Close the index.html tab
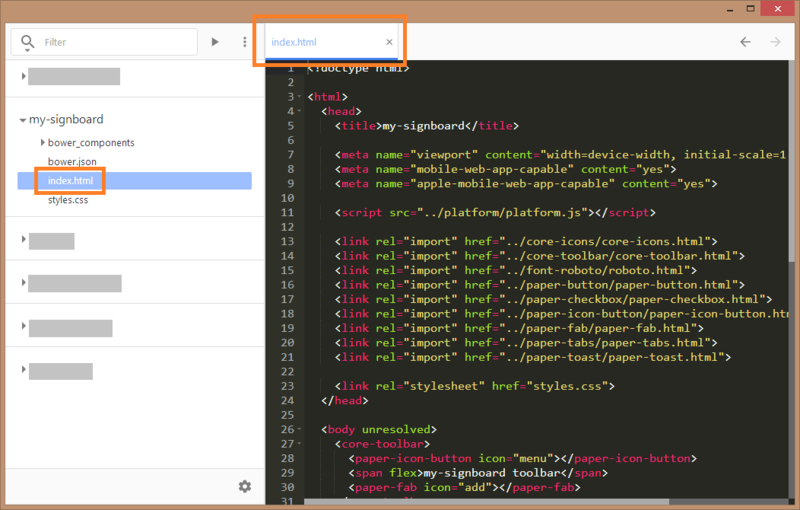This screenshot has width=800, height=510. tap(389, 42)
